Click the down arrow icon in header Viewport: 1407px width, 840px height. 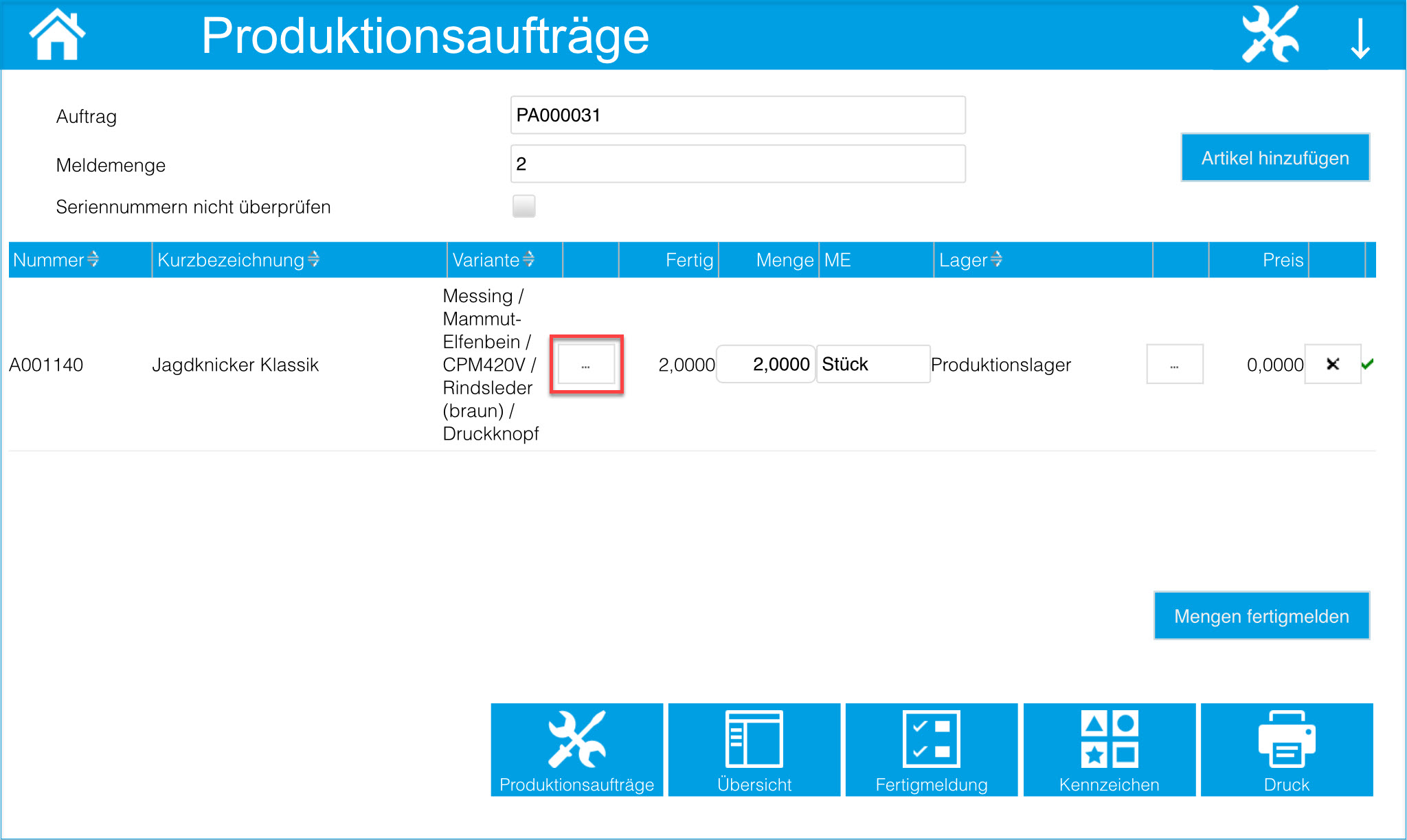(1360, 38)
